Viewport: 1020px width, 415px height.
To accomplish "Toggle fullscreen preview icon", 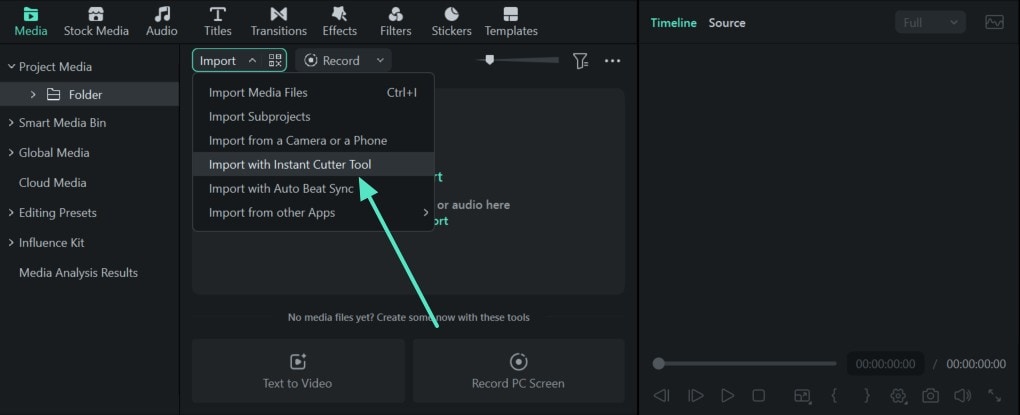I will pos(995,395).
